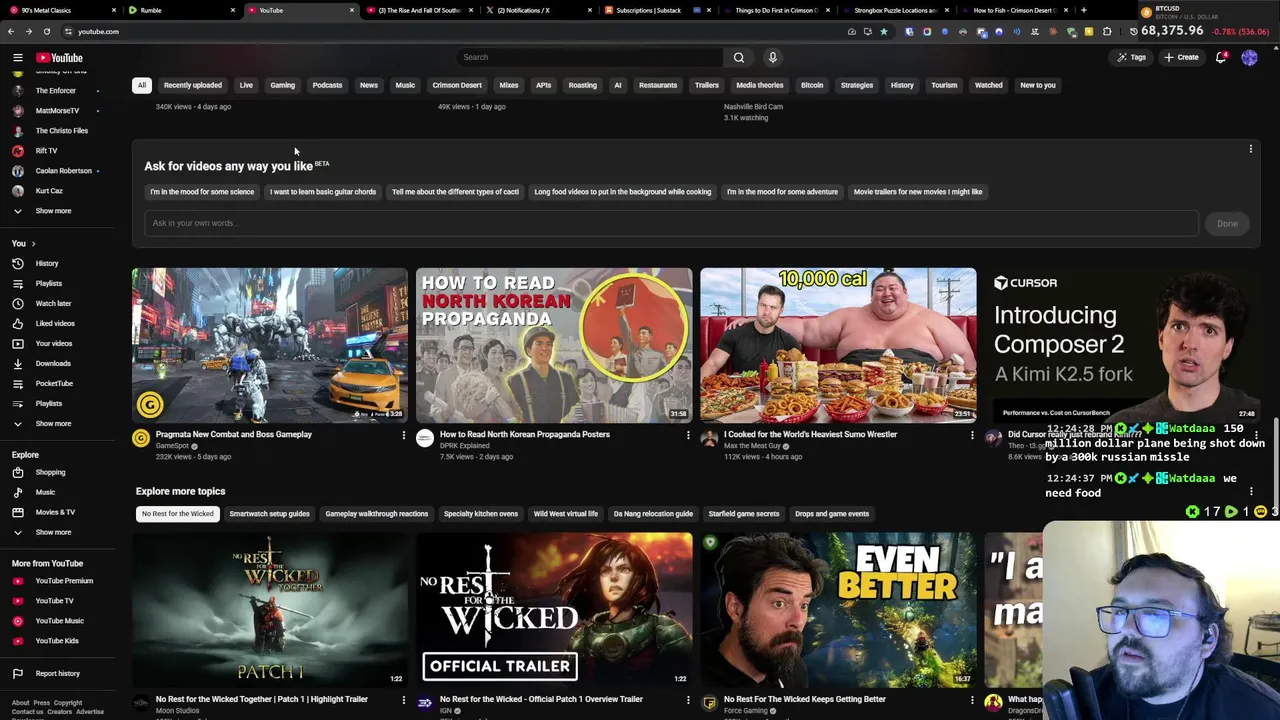Select the All filter chip
The height and width of the screenshot is (720, 1280).
[x=142, y=85]
